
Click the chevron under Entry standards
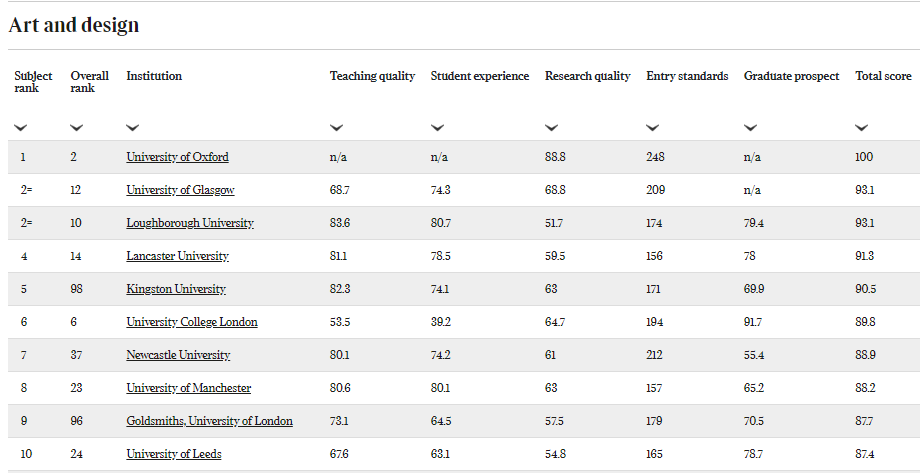click(653, 128)
